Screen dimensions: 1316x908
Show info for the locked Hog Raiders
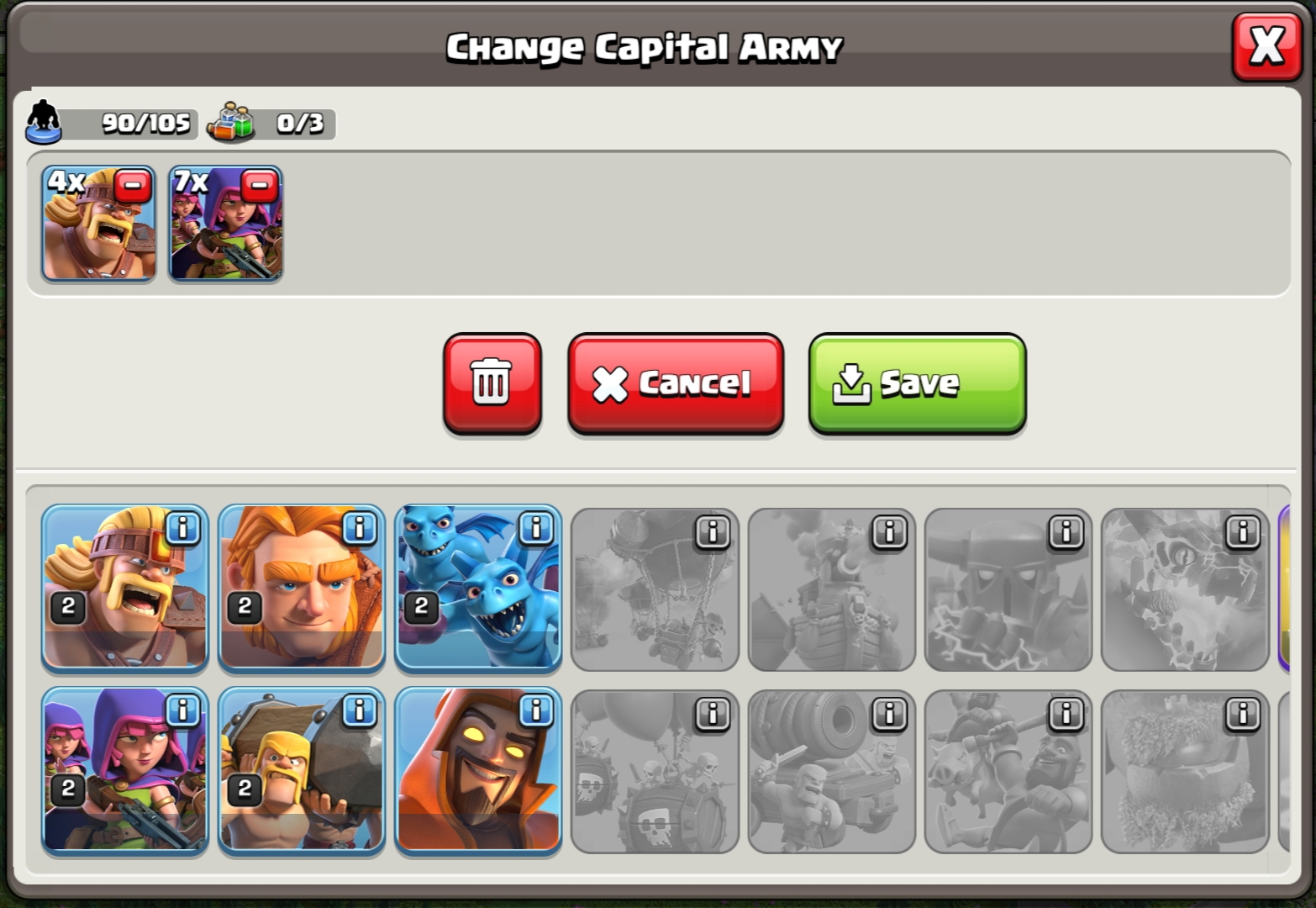(x=1066, y=714)
